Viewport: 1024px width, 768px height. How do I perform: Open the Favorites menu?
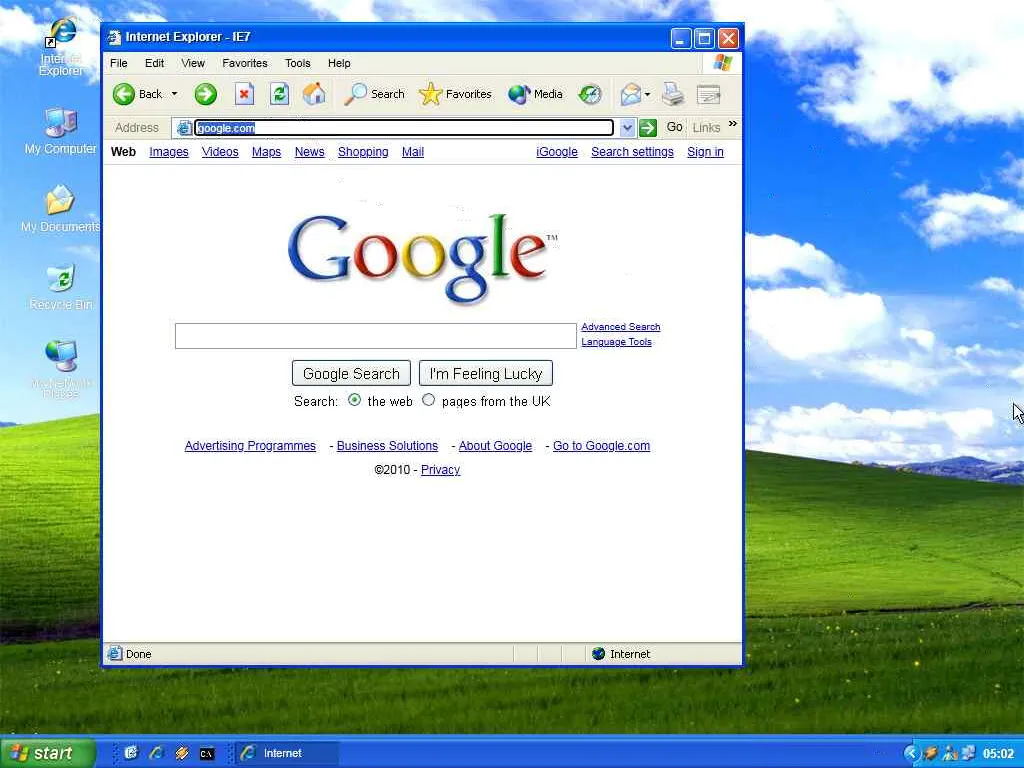tap(245, 63)
